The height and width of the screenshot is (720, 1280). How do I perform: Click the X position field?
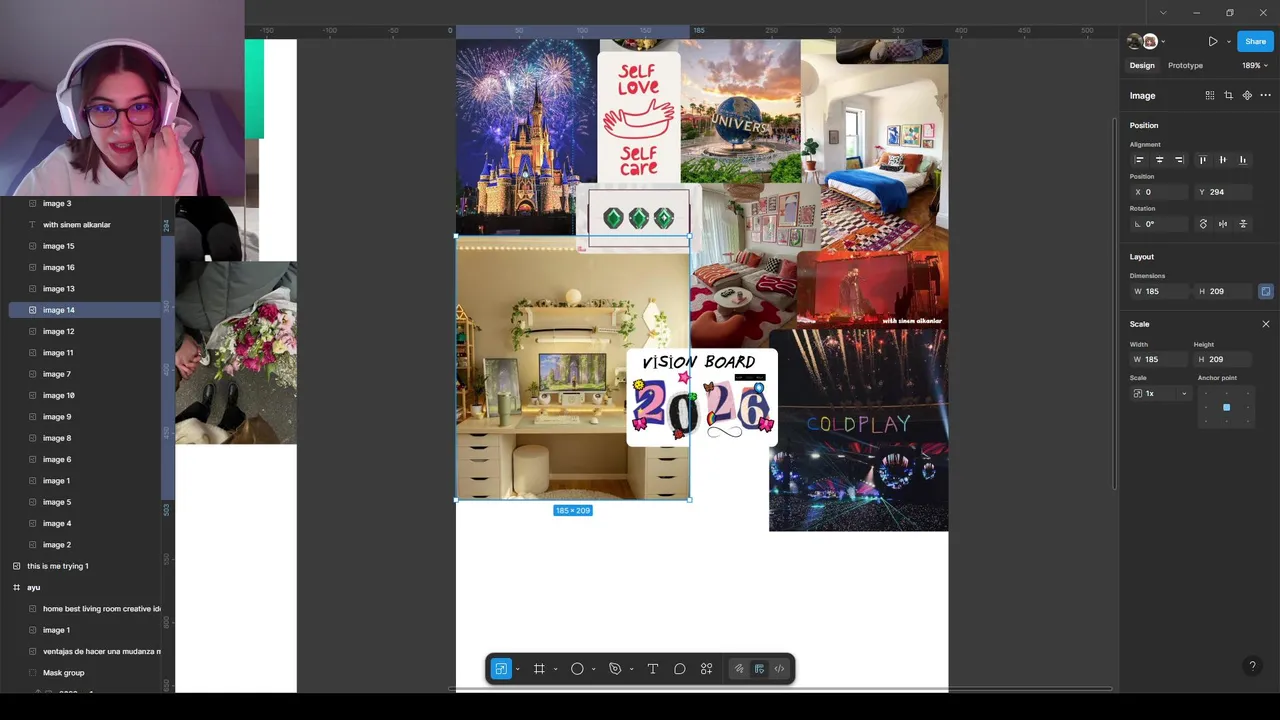(1161, 192)
